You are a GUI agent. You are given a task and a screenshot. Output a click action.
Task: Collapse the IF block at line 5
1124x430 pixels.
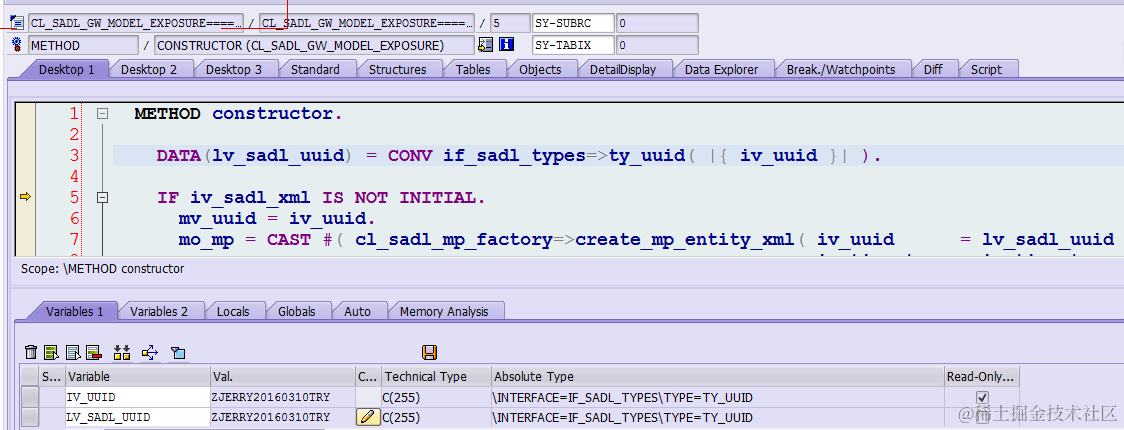click(x=103, y=197)
